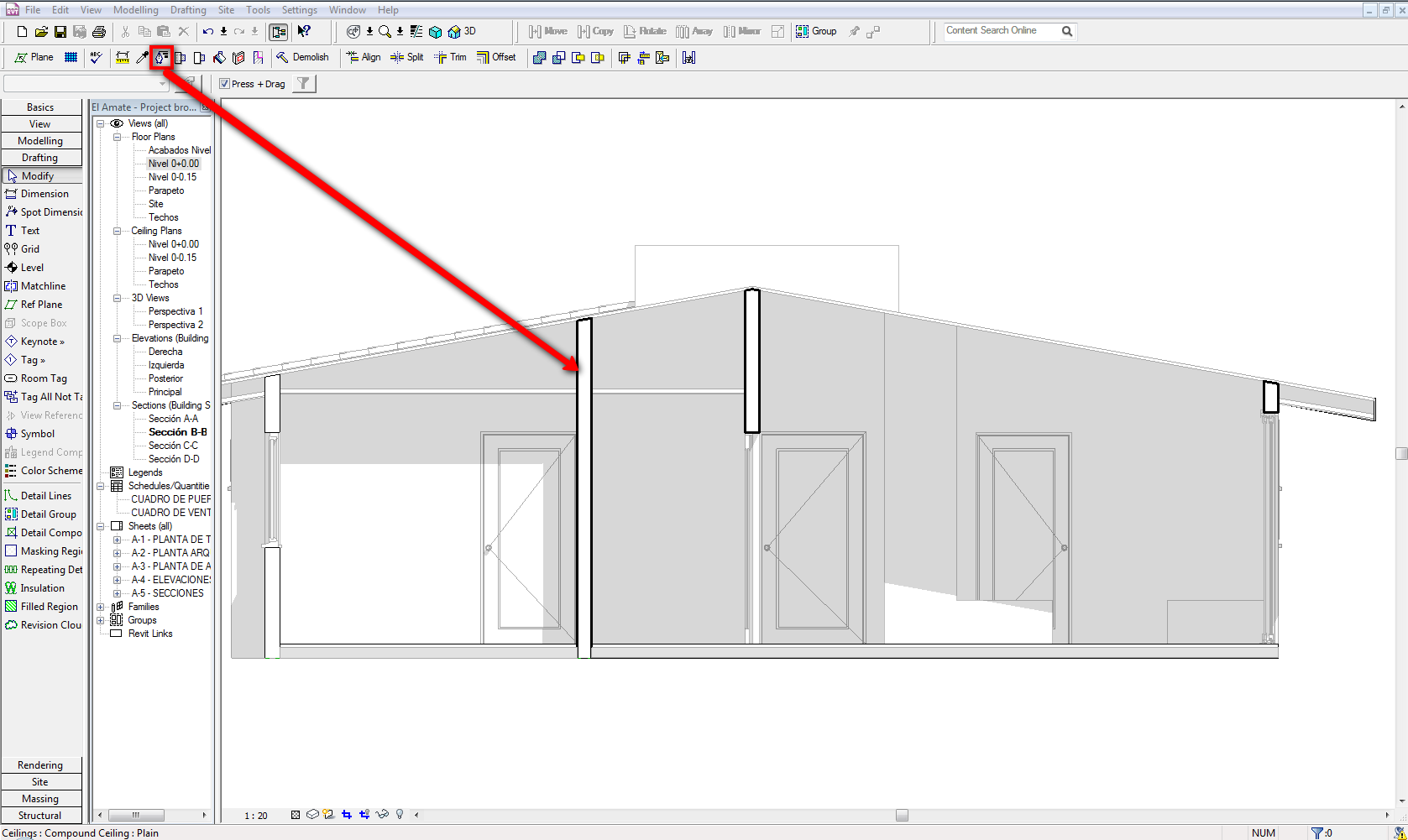The height and width of the screenshot is (840, 1408).
Task: Select the Split tool
Action: pos(407,57)
